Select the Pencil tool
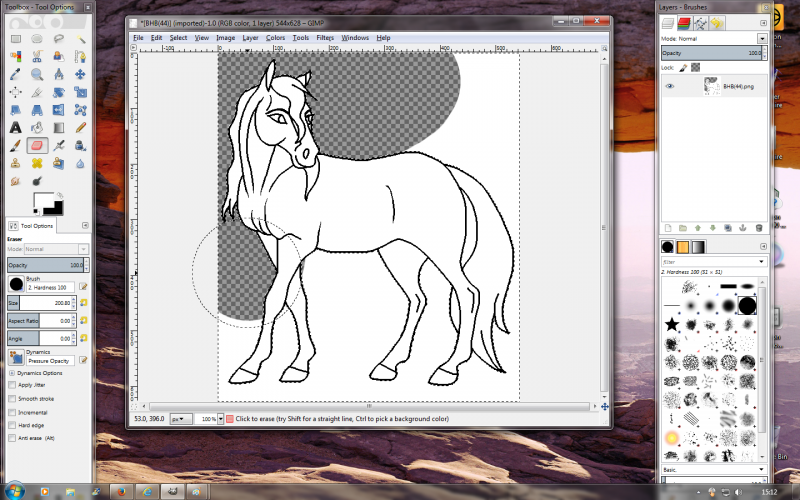 (x=80, y=128)
